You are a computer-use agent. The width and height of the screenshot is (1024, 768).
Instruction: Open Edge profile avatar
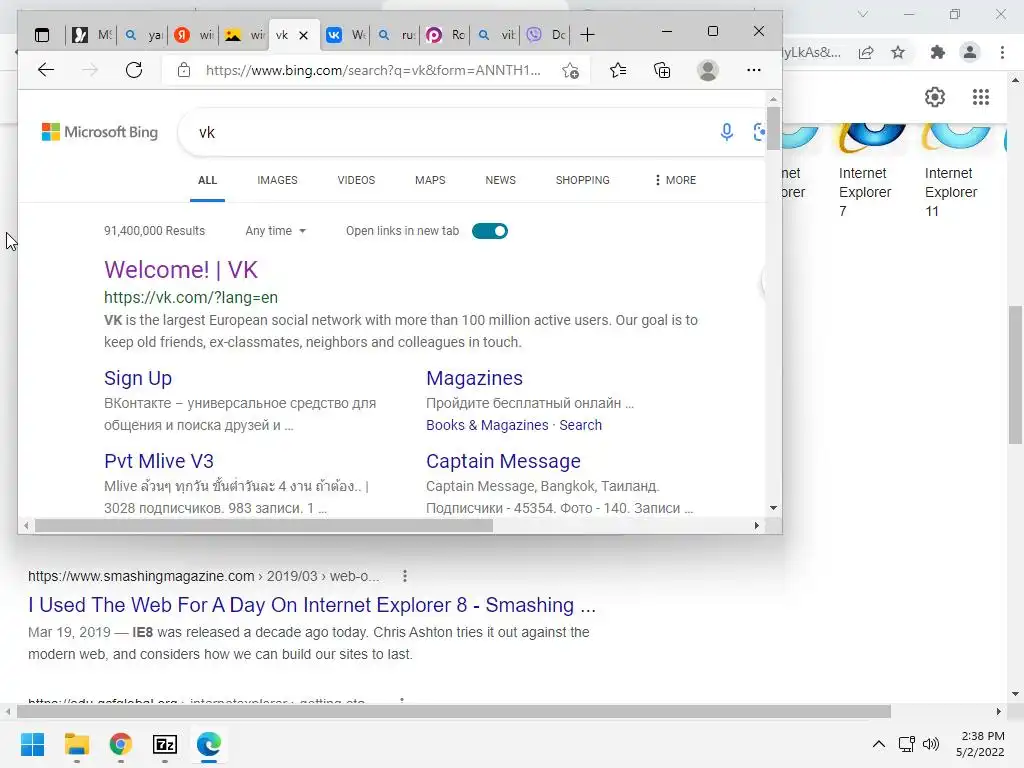point(708,70)
